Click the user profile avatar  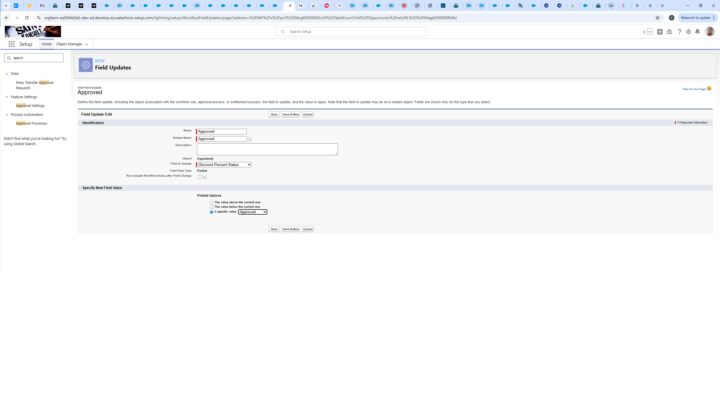(x=710, y=32)
